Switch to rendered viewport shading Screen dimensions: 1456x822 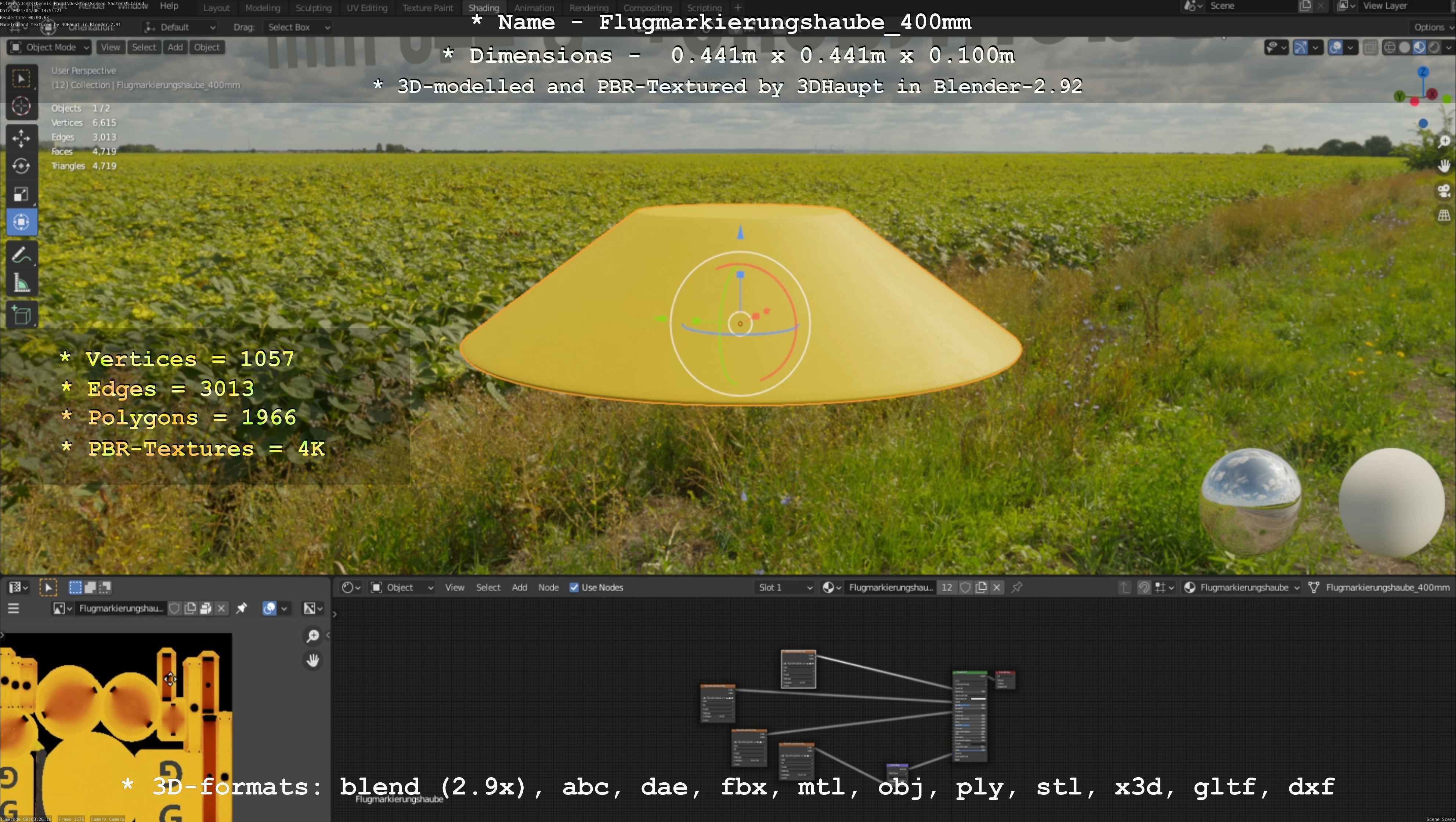click(x=1434, y=47)
